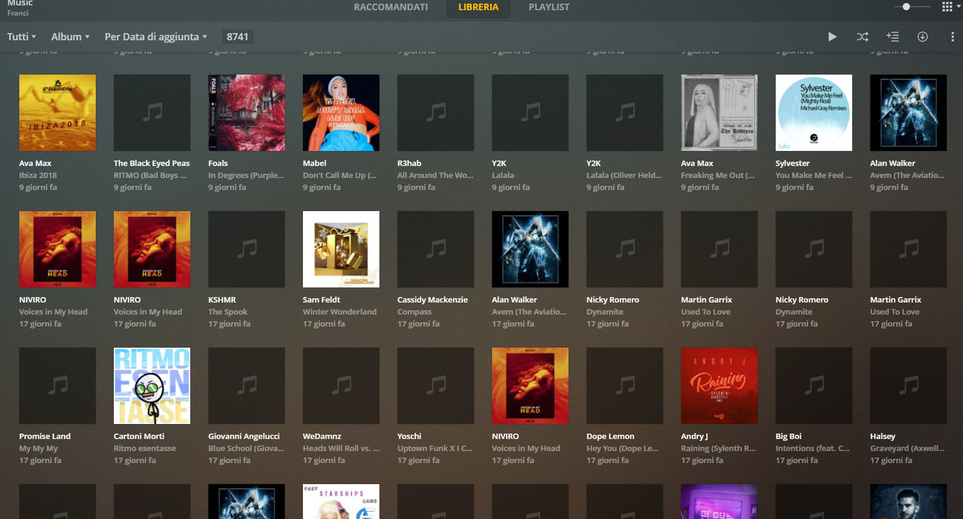The height and width of the screenshot is (519, 963).
Task: Click the download/sync icon
Action: pos(922,37)
